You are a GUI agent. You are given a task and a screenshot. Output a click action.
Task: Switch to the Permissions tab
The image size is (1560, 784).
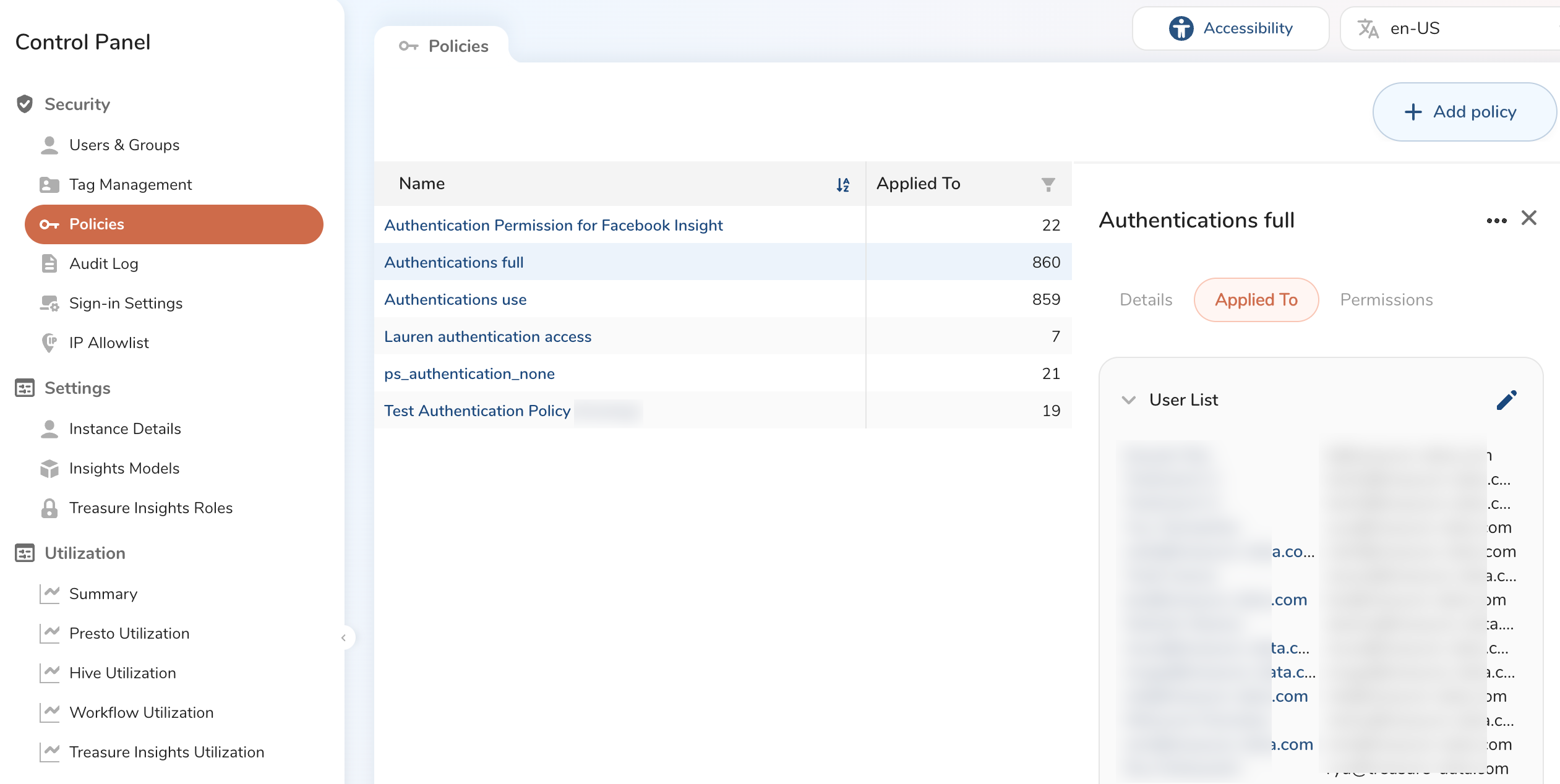click(x=1386, y=300)
